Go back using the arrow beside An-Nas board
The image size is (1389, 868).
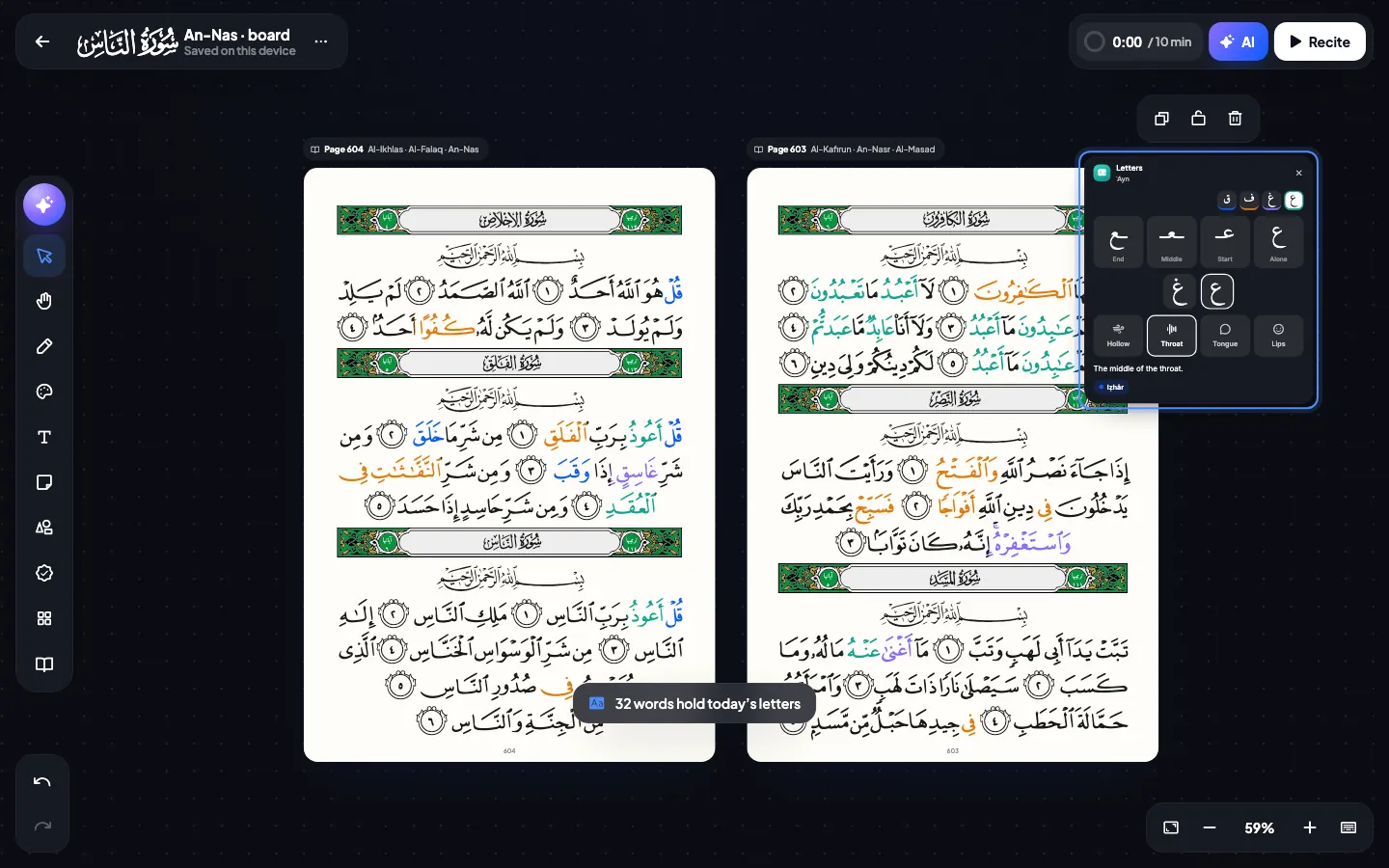[x=42, y=41]
